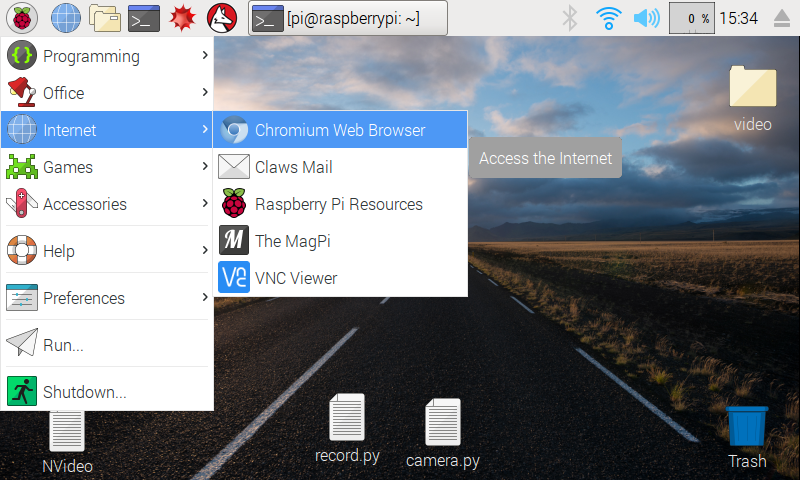Click the Claws Mail envelope icon
The height and width of the screenshot is (480, 800).
(x=234, y=167)
